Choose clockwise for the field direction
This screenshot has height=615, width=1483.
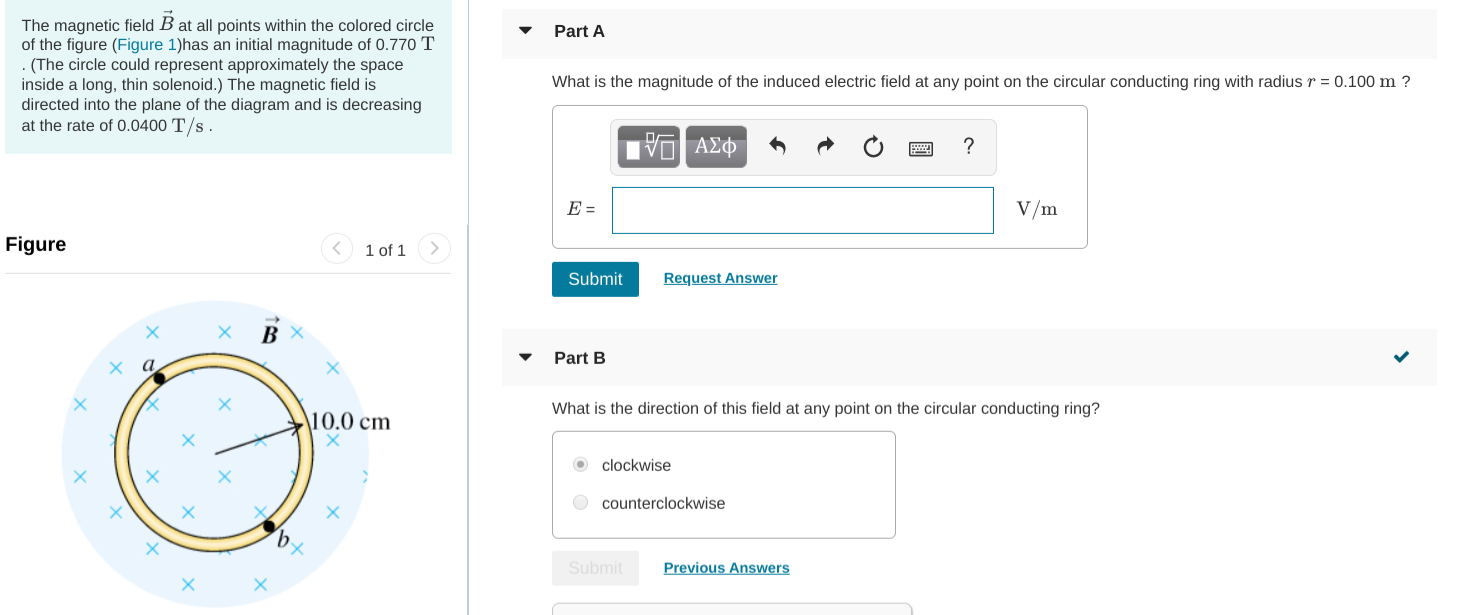pos(580,464)
